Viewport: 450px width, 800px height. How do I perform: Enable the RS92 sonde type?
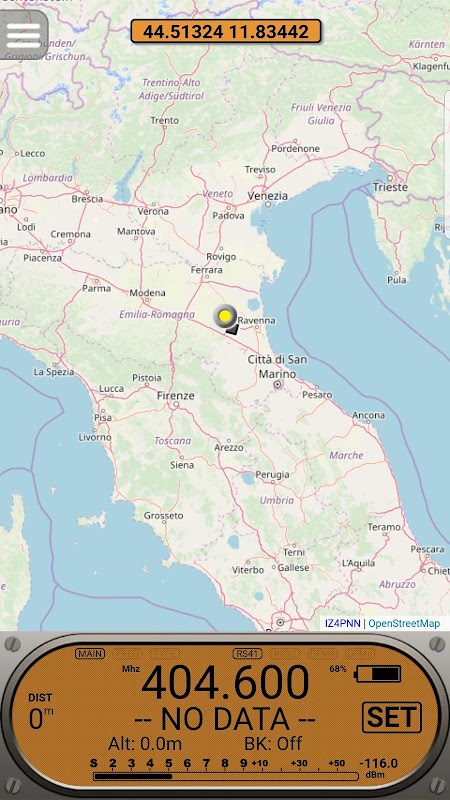click(x=285, y=654)
